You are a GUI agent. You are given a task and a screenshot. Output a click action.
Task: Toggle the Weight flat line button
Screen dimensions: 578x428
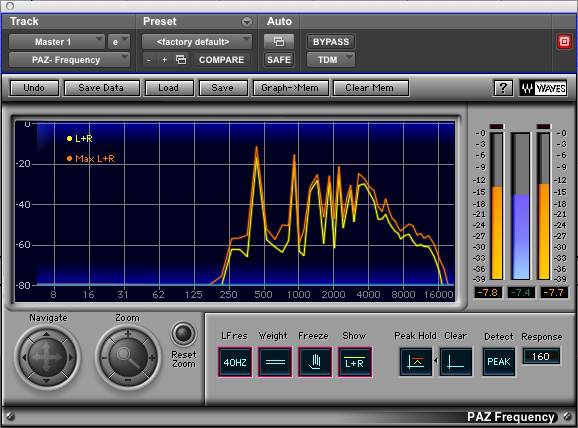tap(275, 362)
